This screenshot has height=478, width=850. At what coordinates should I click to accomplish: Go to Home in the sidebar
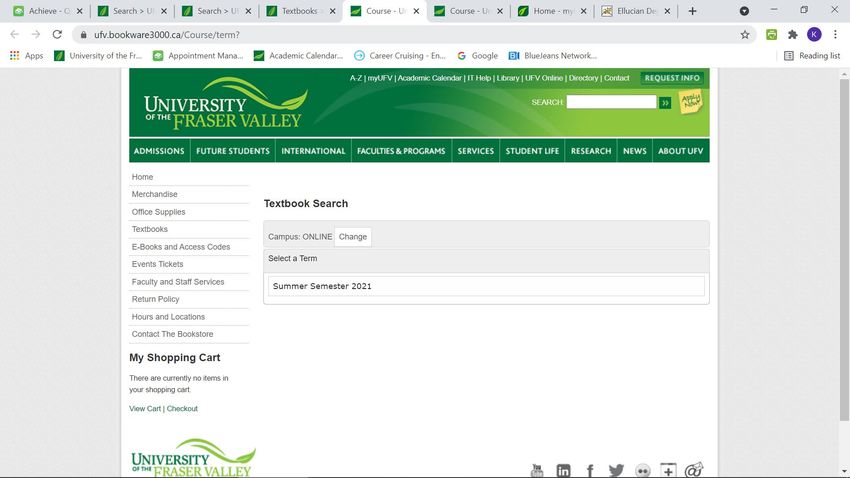[x=142, y=177]
